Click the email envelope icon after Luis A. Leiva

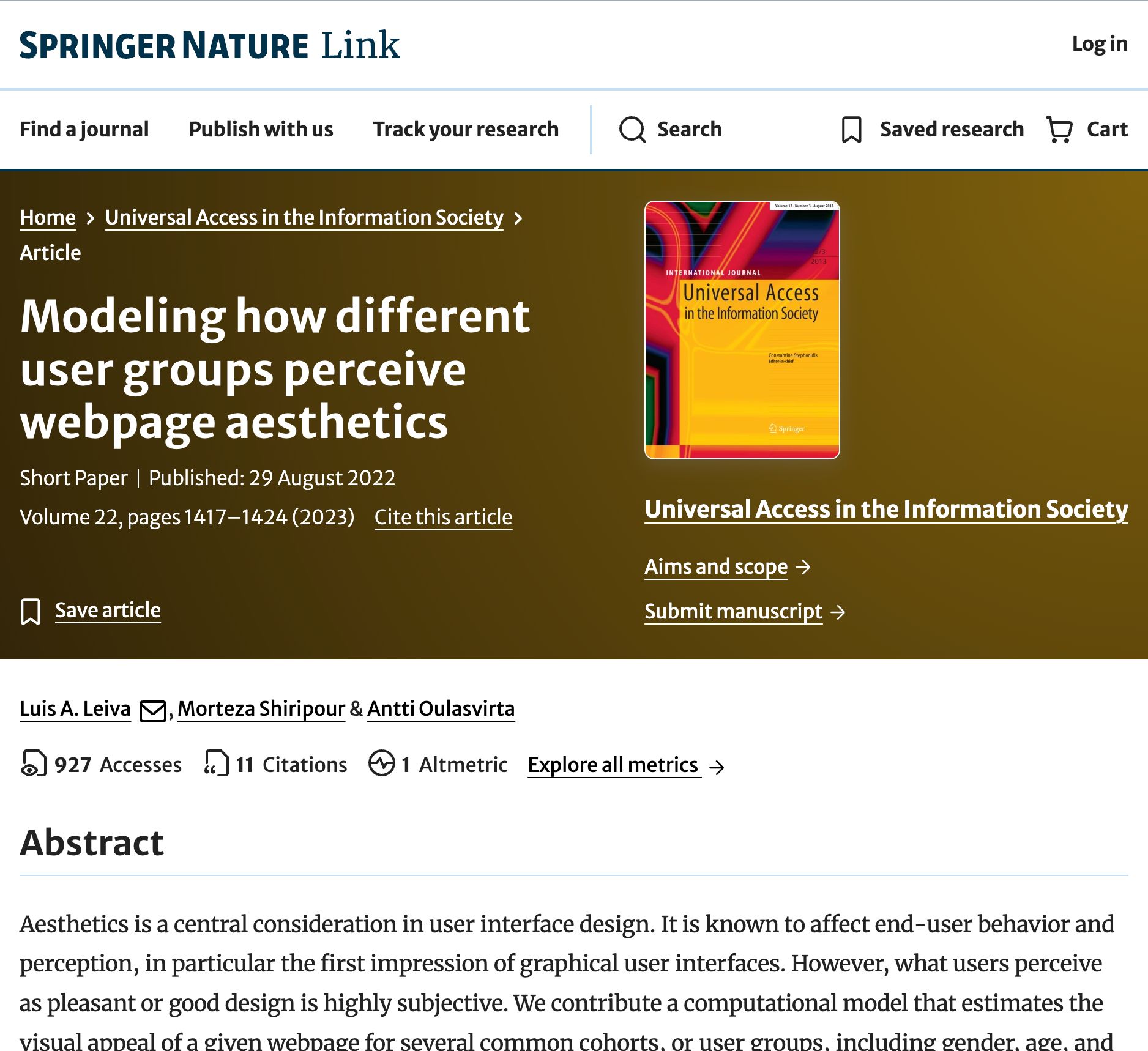[x=153, y=711]
